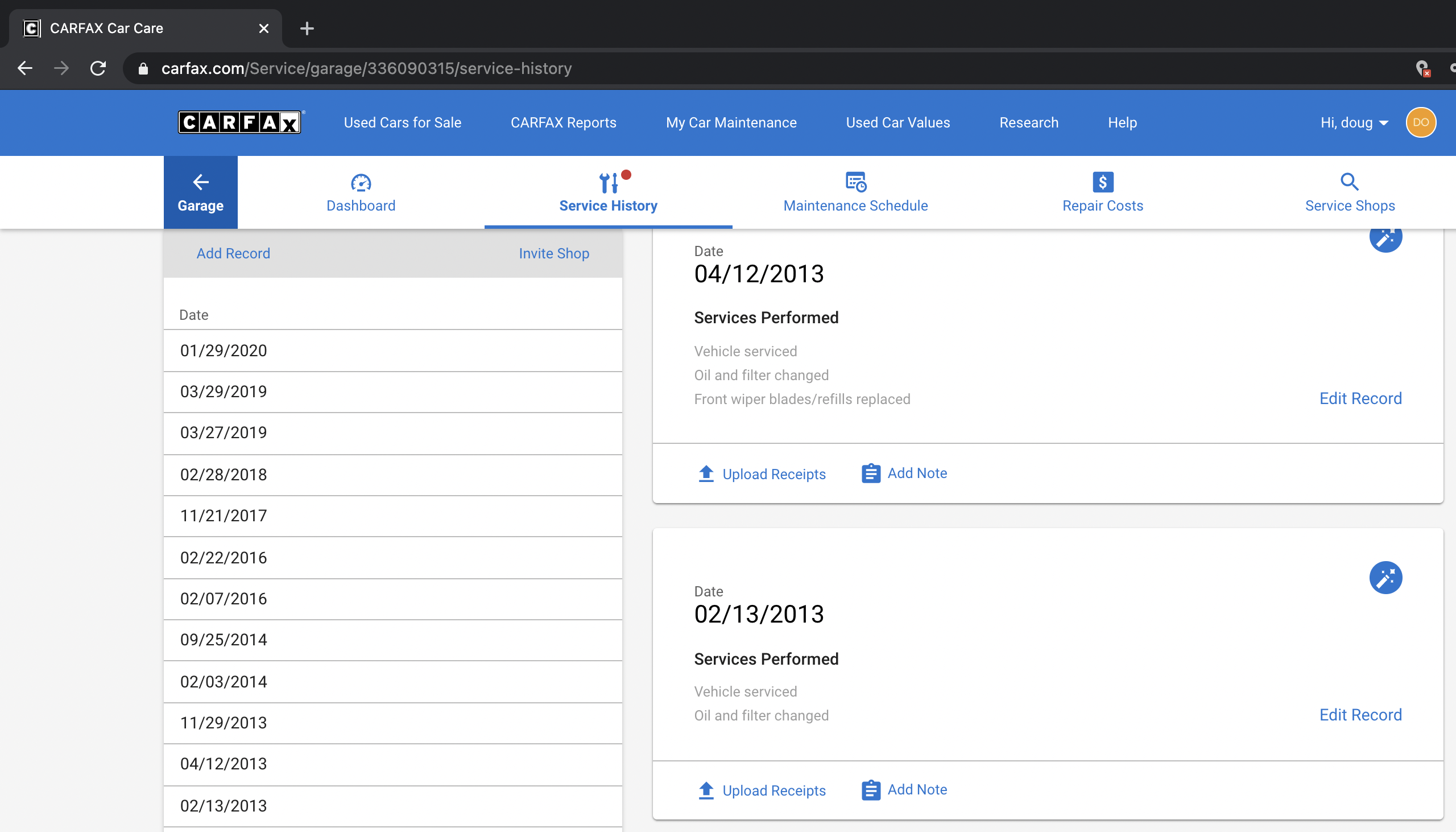This screenshot has width=1456, height=832.
Task: Click upload arrow icon in 04/12/2013 record
Action: pyautogui.click(x=706, y=473)
